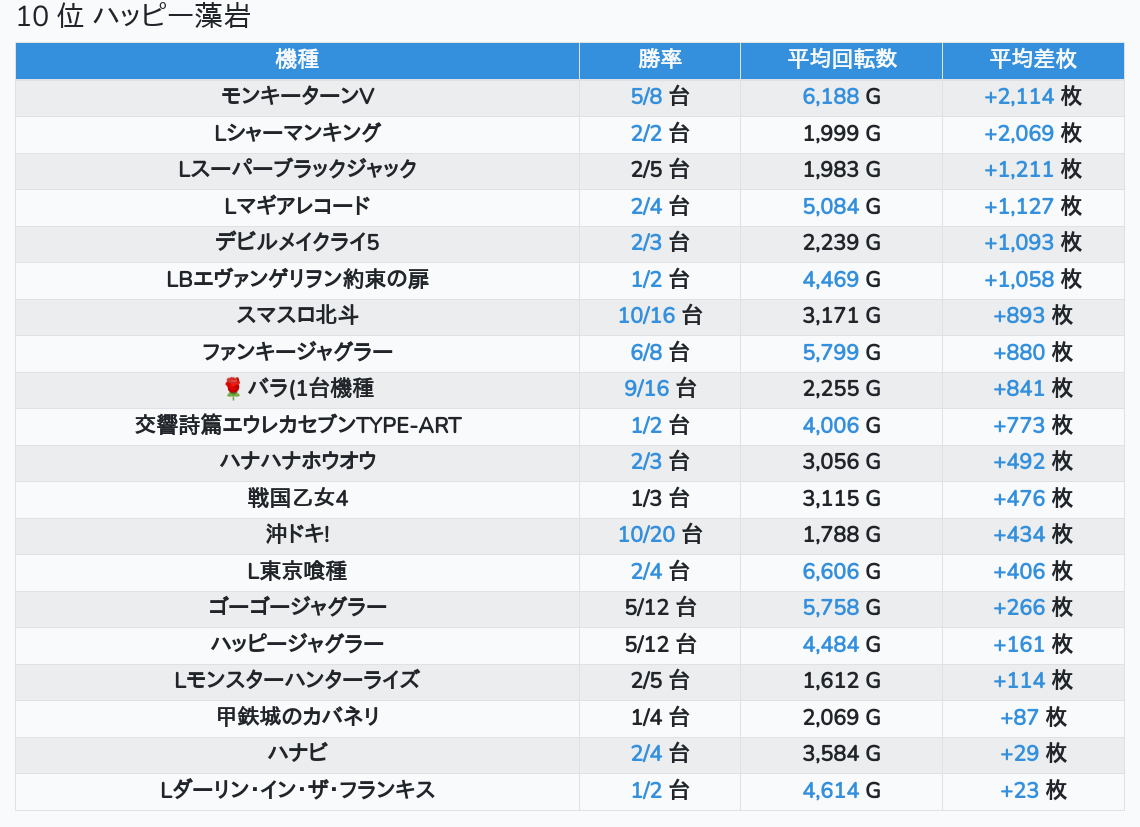The height and width of the screenshot is (827, 1140).
Task: Click the ゴーゴージャグラー machine name
Action: click(297, 607)
